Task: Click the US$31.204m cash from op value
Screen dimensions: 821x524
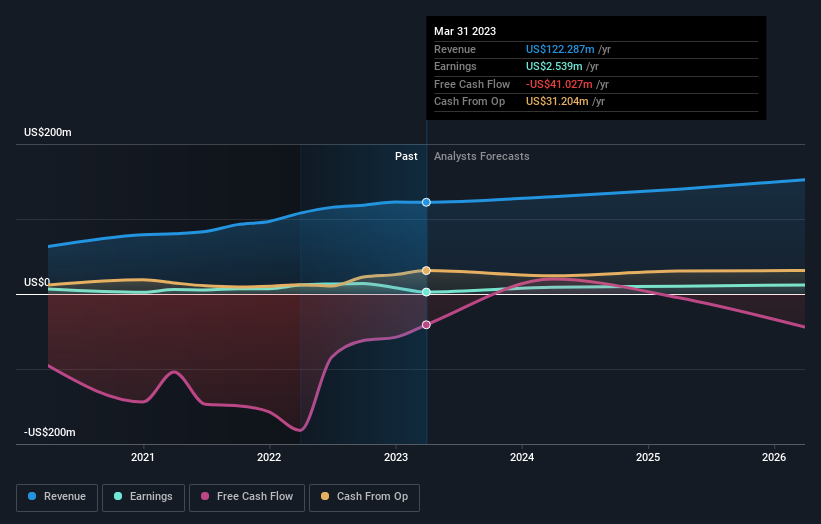Action: (557, 102)
